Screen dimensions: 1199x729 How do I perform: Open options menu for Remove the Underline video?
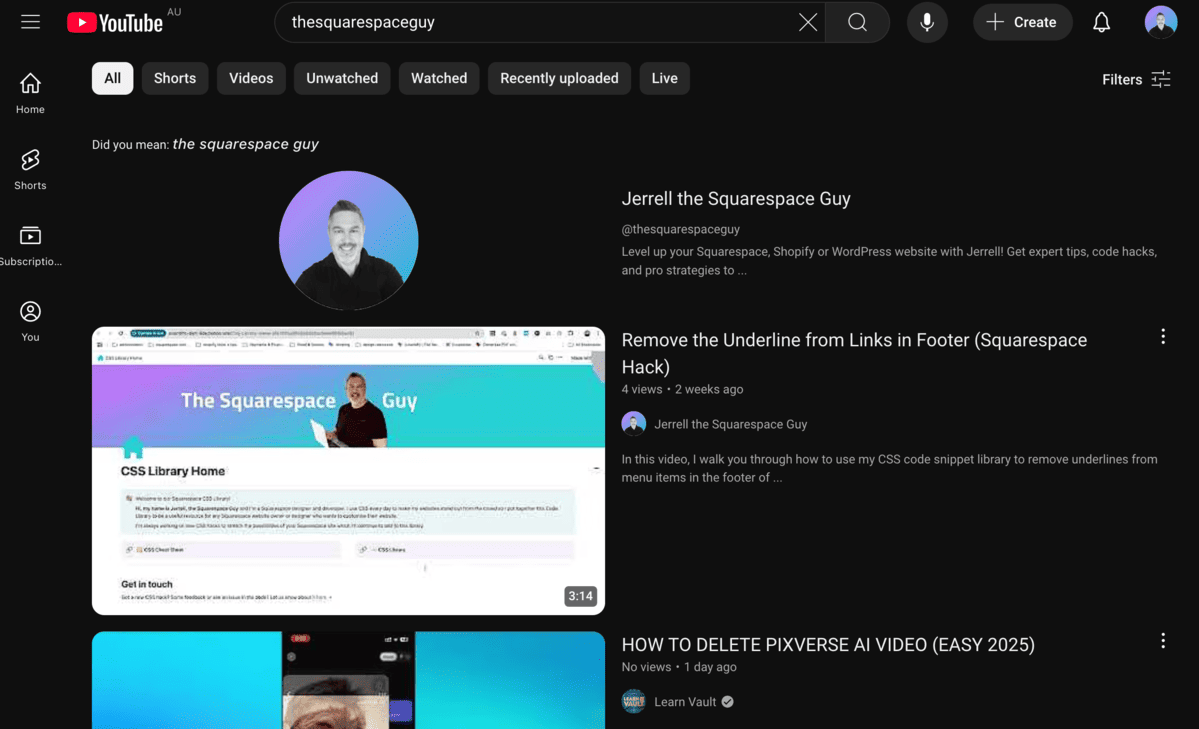click(x=1162, y=337)
